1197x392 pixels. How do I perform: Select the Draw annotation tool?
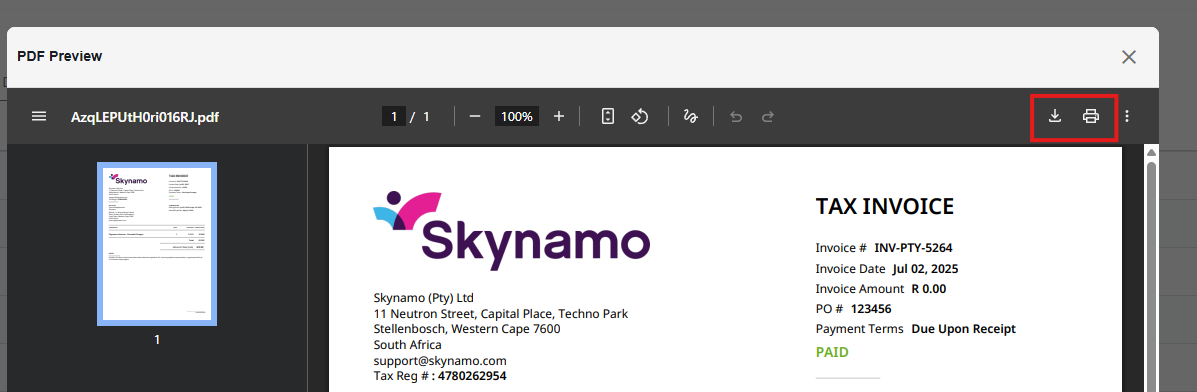(691, 116)
